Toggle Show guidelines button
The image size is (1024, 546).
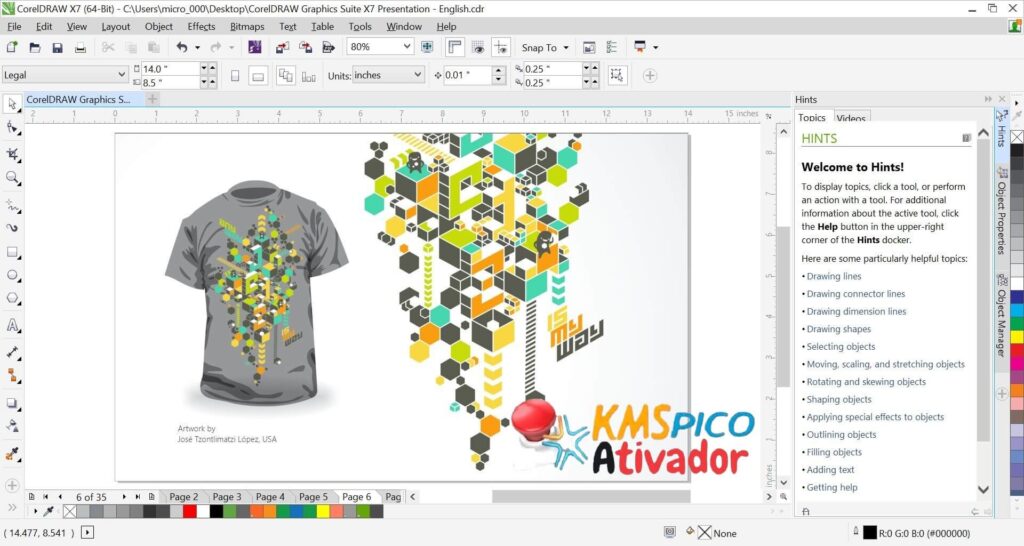click(x=501, y=47)
